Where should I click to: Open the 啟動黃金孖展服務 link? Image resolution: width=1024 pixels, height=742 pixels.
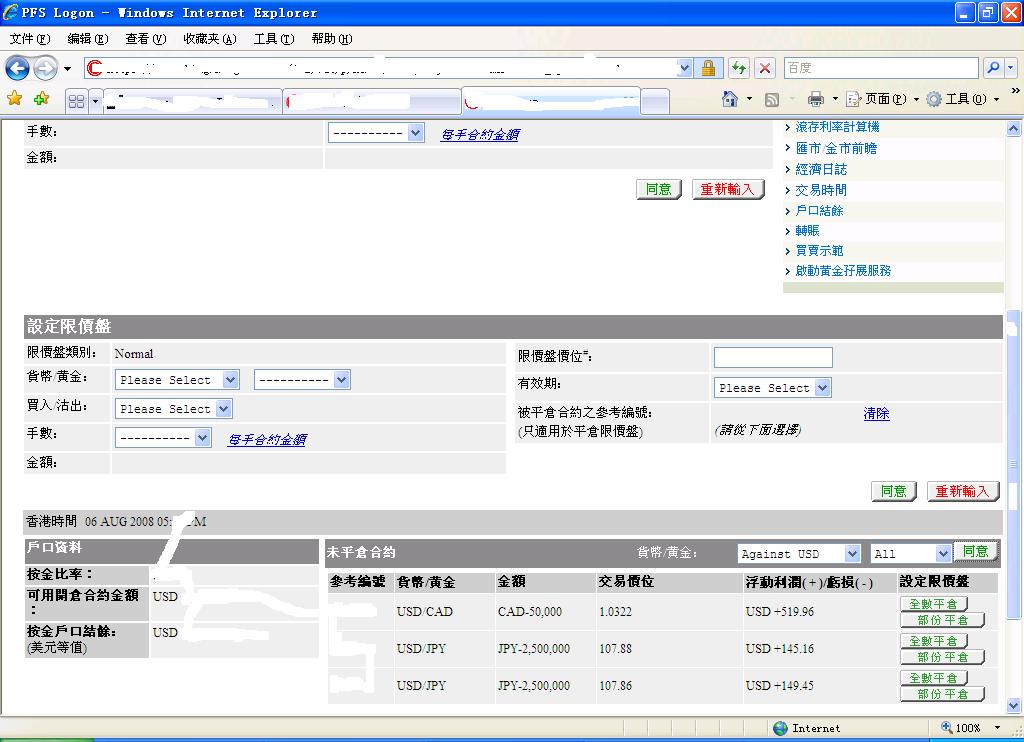(x=842, y=270)
